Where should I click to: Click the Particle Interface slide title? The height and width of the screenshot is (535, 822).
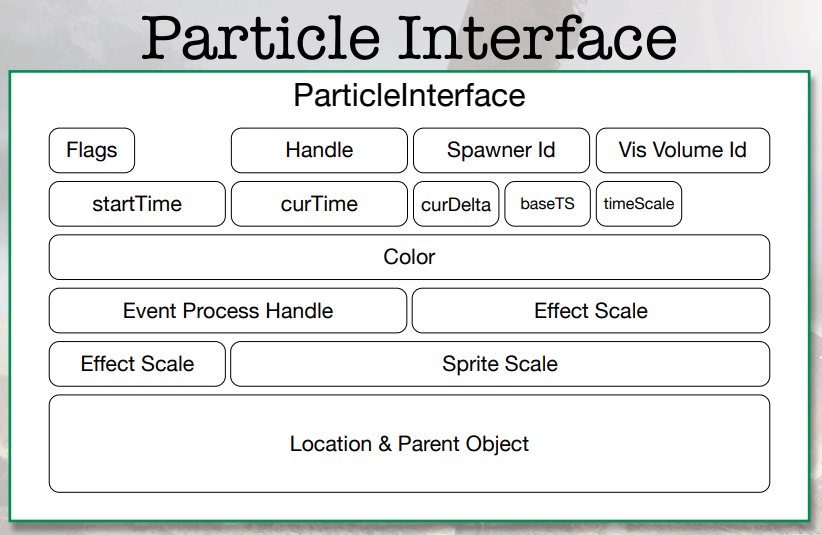point(409,38)
